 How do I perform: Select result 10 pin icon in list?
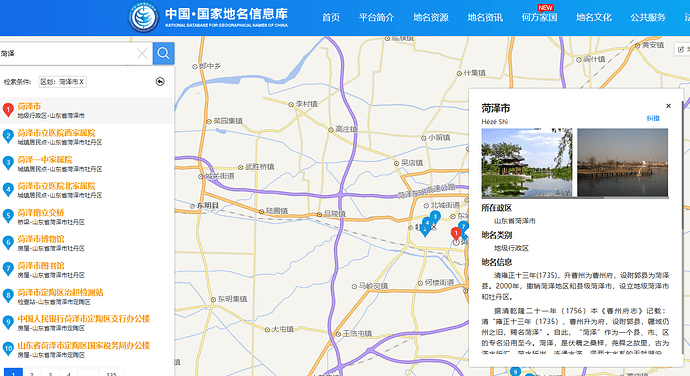tap(8, 349)
